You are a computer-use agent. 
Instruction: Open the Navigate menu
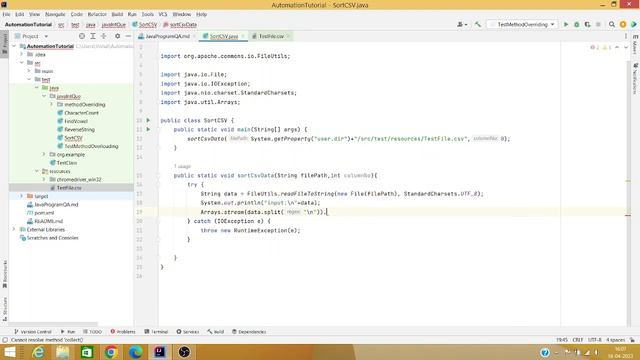(55, 14)
